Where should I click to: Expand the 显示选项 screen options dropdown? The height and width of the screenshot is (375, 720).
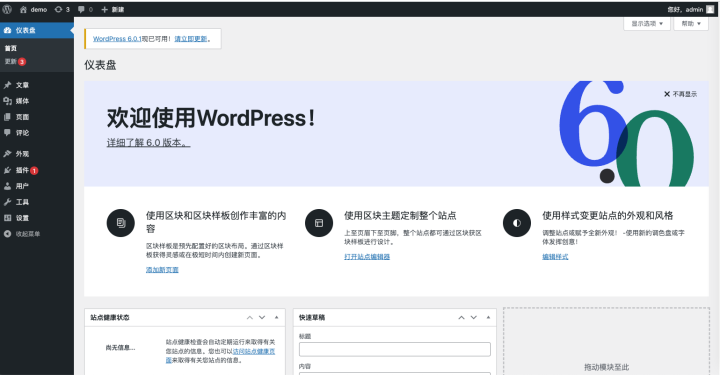click(x=647, y=23)
